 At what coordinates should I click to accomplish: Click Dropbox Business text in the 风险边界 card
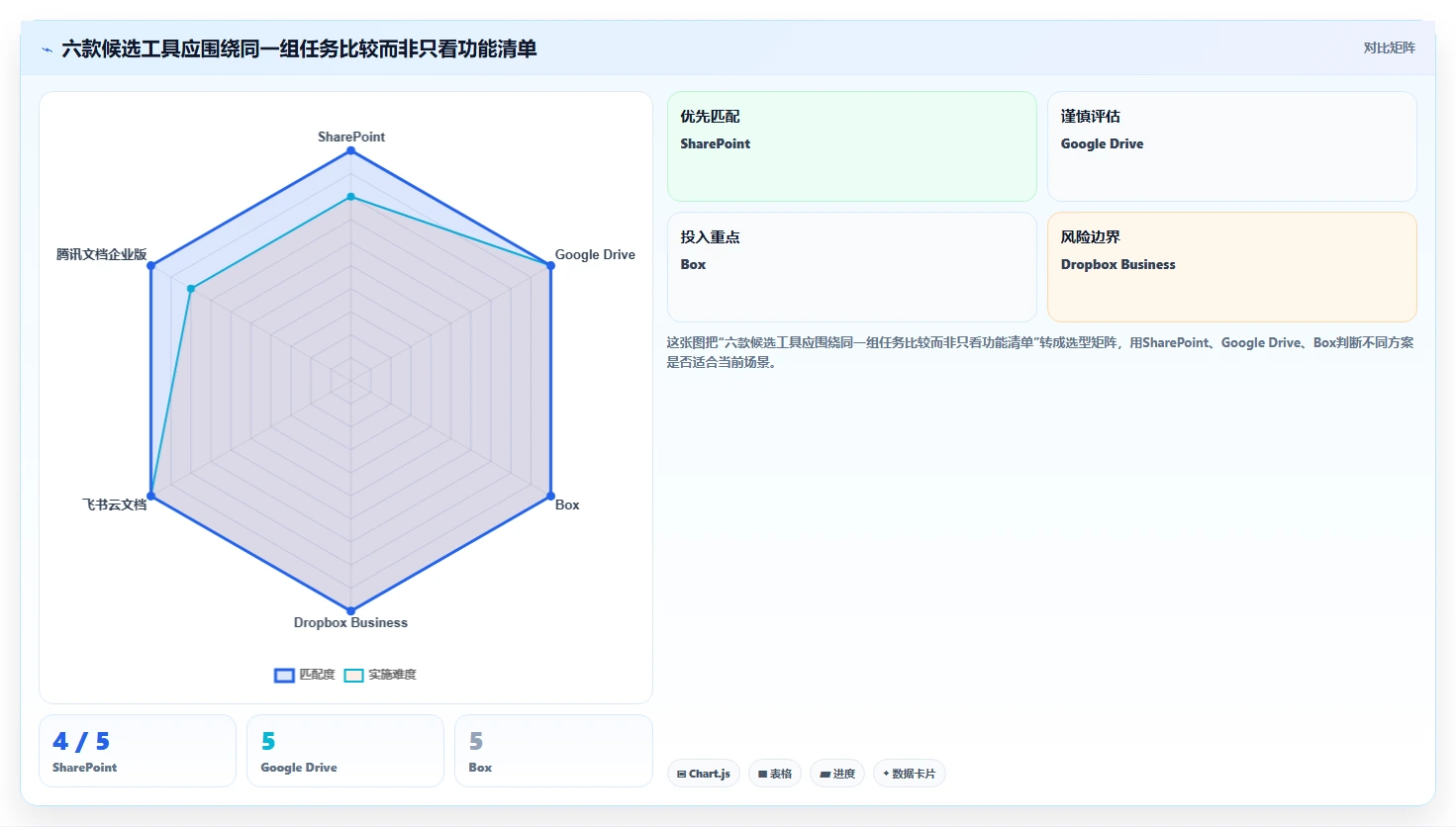1118,264
